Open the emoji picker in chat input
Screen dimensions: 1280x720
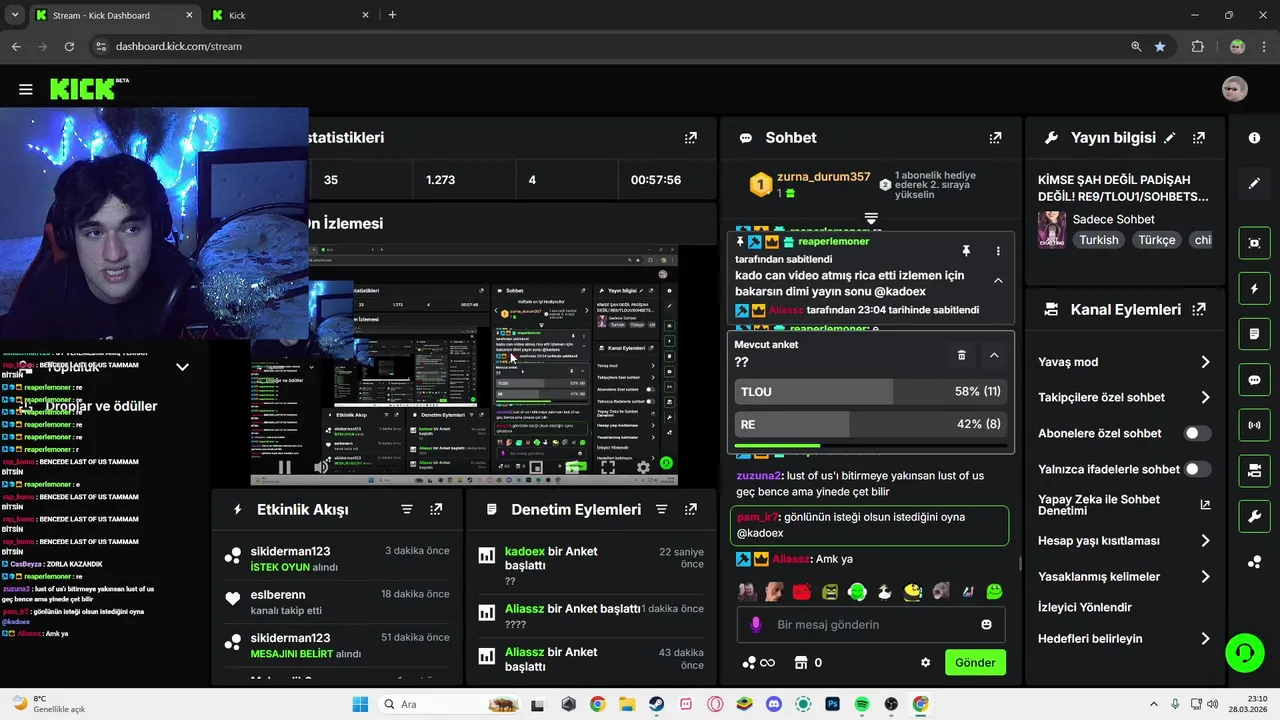pyautogui.click(x=986, y=624)
